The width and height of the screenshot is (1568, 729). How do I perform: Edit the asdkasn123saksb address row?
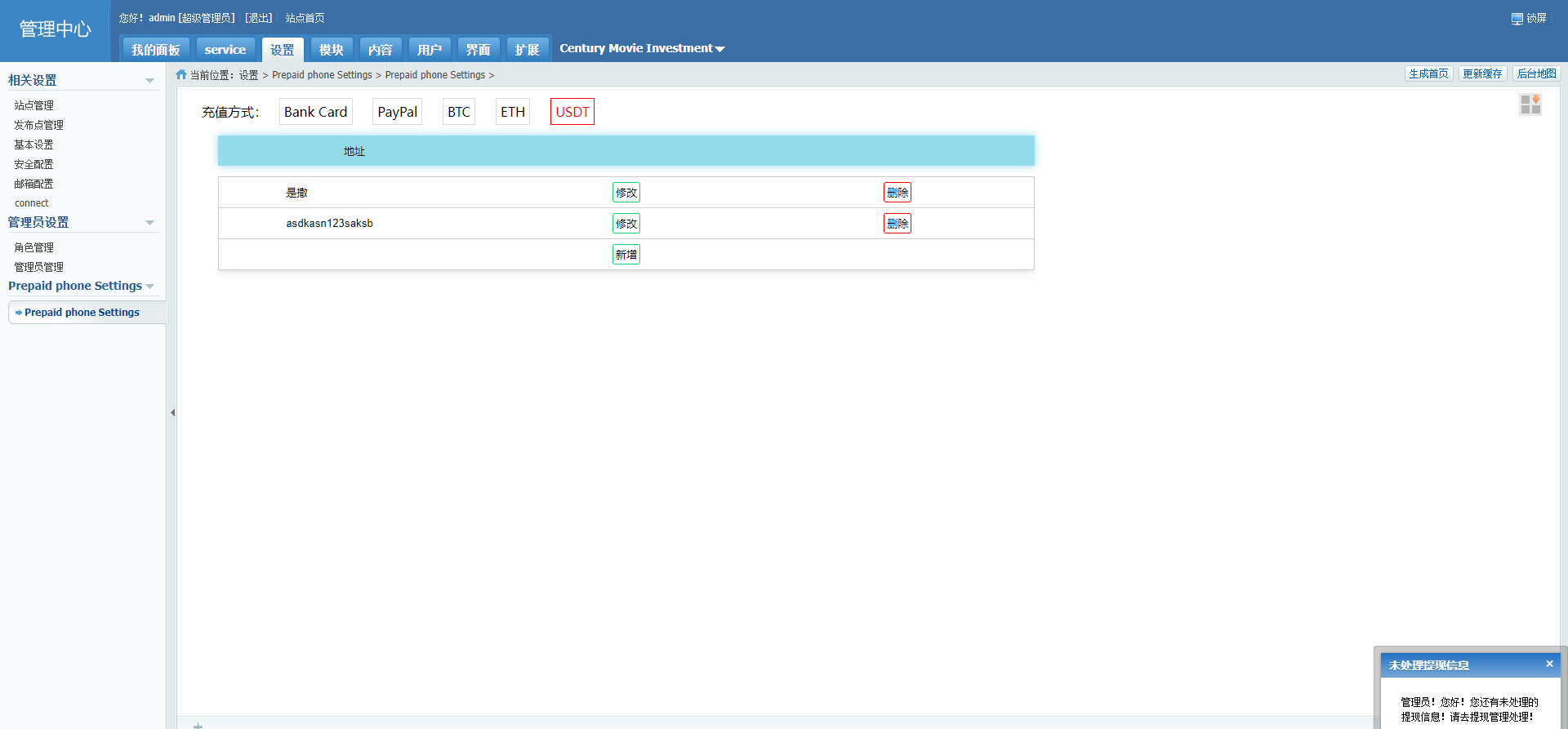626,224
